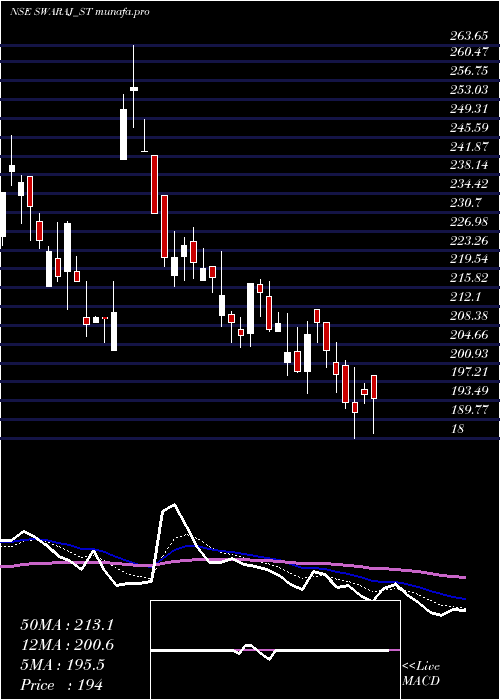Click the '<<Live MACD' label

421,674
